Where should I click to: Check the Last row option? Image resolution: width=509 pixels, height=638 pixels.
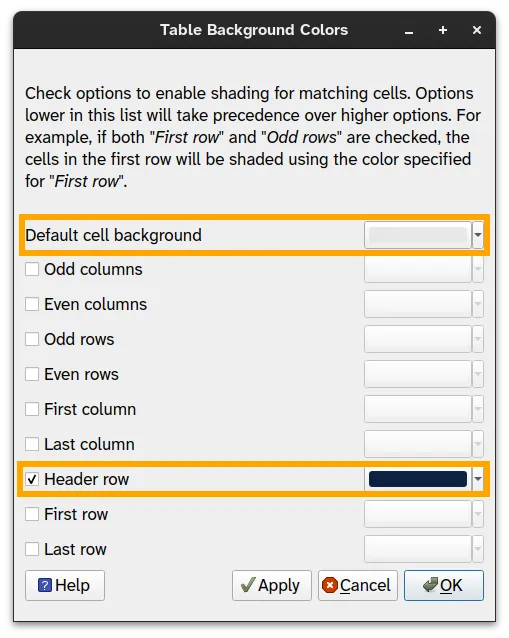pos(32,549)
